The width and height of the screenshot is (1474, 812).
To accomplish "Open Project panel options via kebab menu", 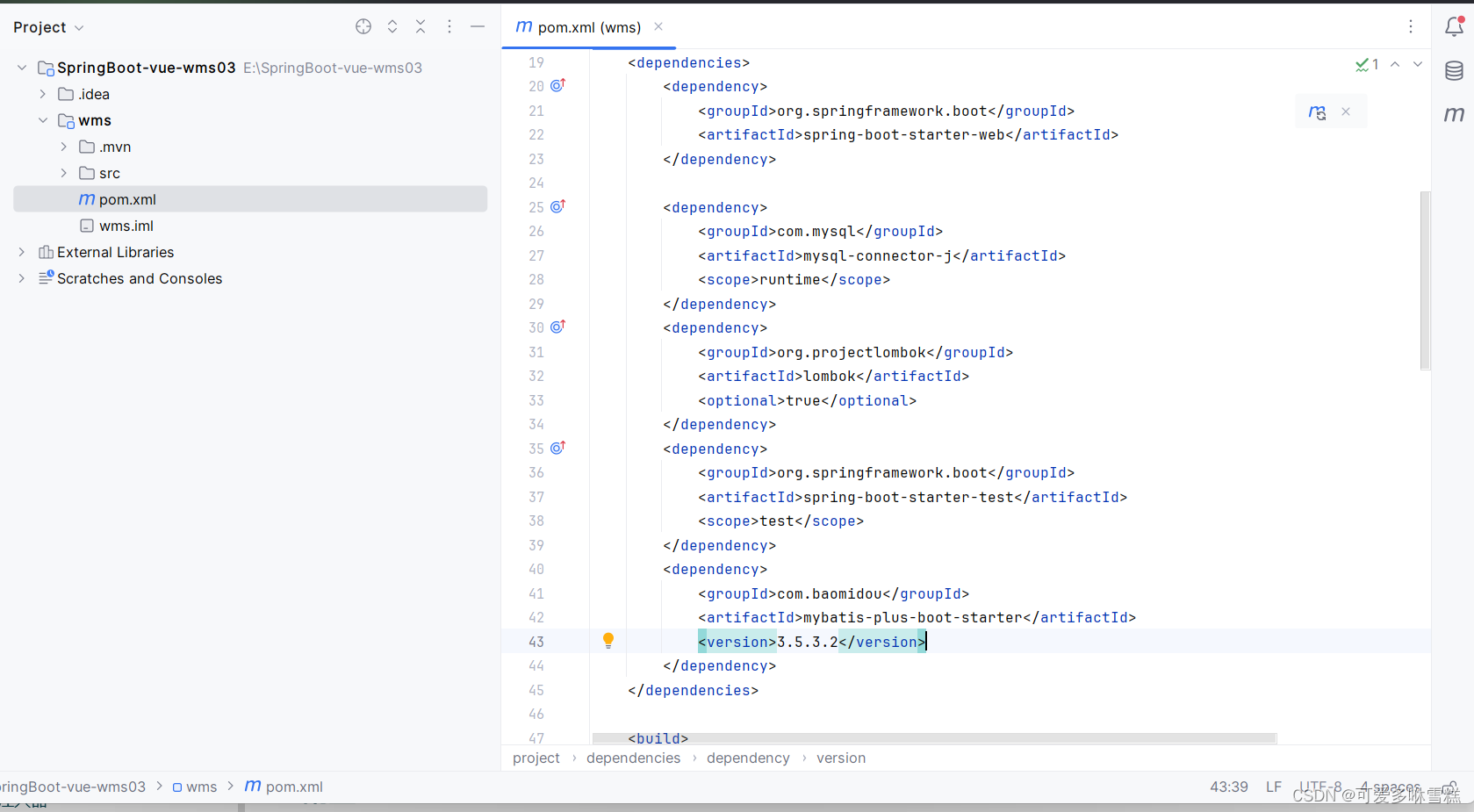I will pos(449,26).
